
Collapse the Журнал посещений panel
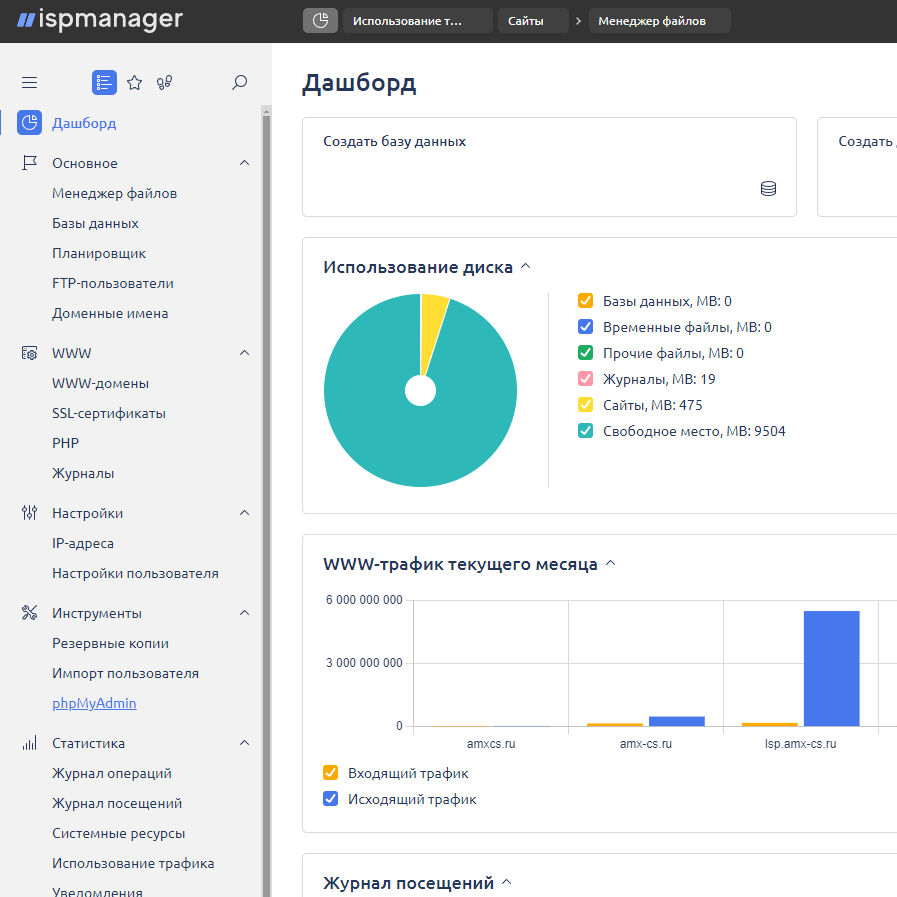pos(506,883)
